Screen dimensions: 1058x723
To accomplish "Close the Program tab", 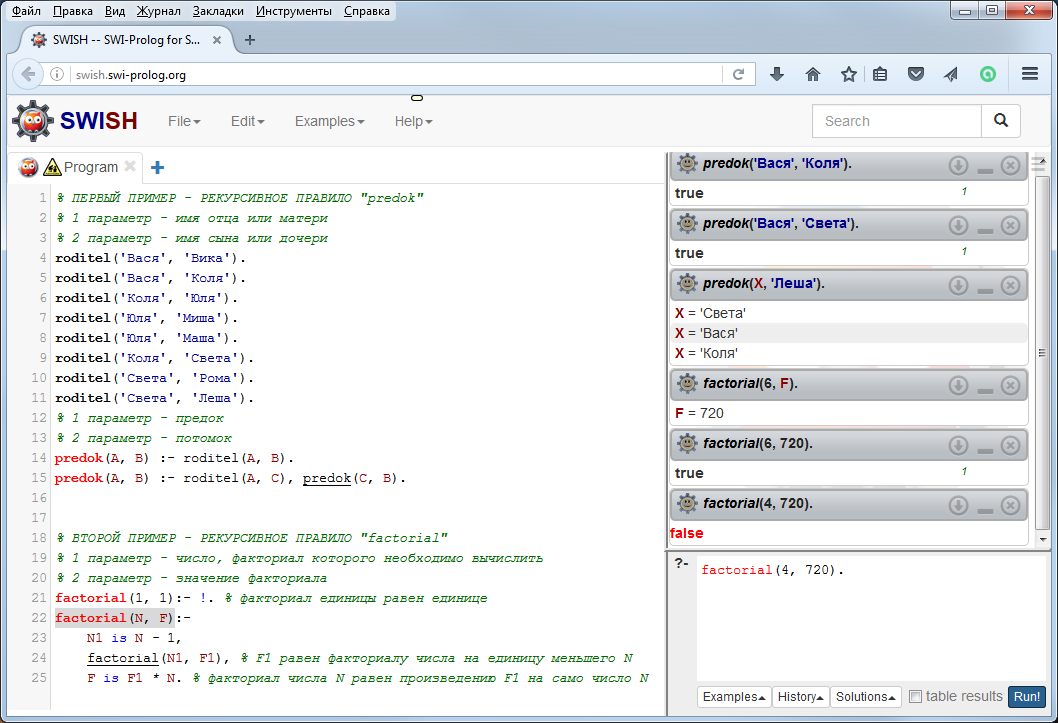I will [x=129, y=167].
